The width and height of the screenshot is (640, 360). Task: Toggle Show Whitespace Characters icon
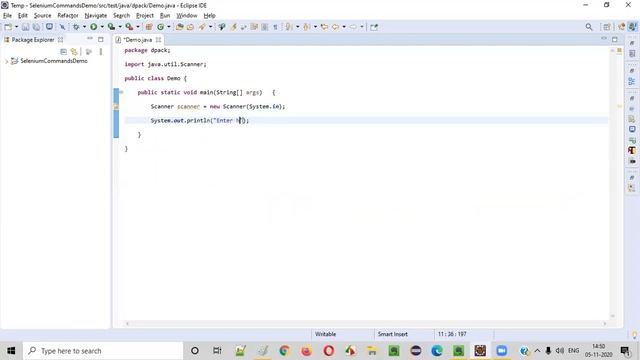pyautogui.click(x=276, y=27)
